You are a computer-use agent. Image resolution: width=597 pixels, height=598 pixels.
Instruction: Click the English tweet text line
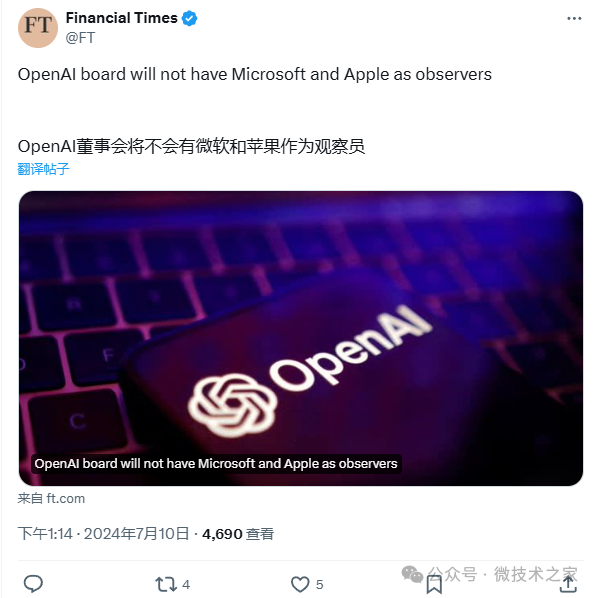(255, 74)
